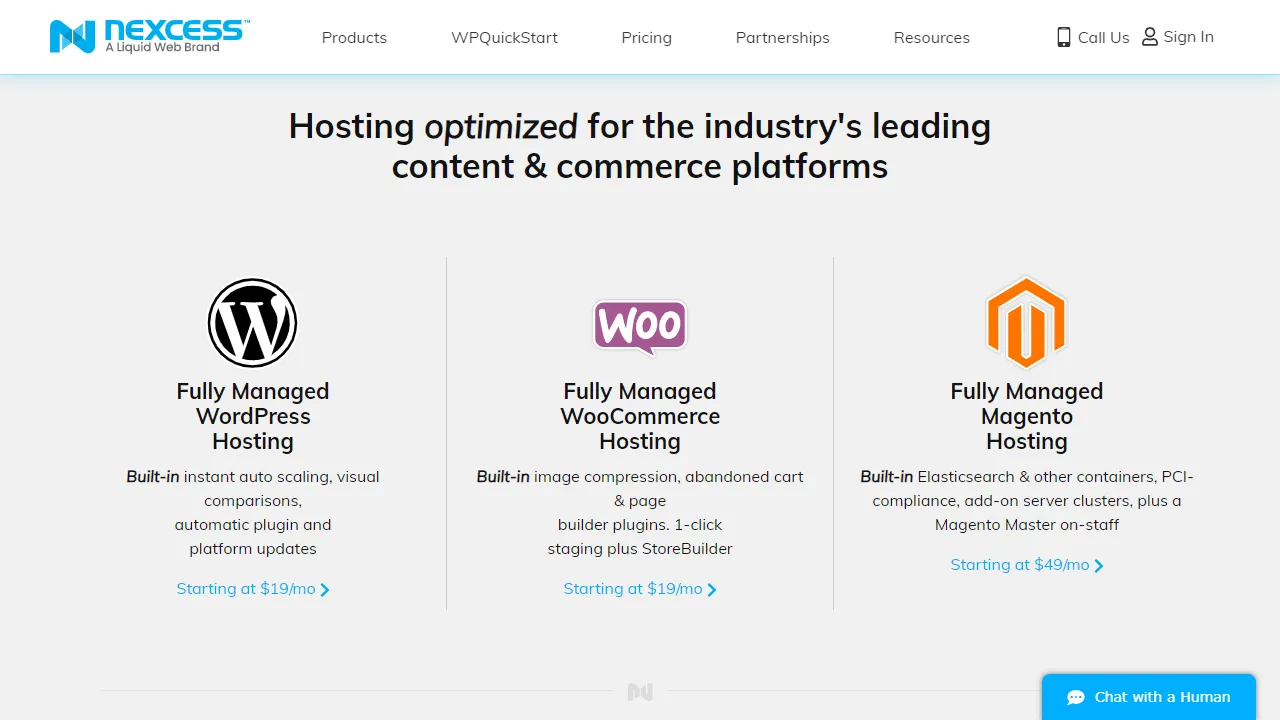Click 'Fully Managed Magento Hosting' heading

point(1027,416)
